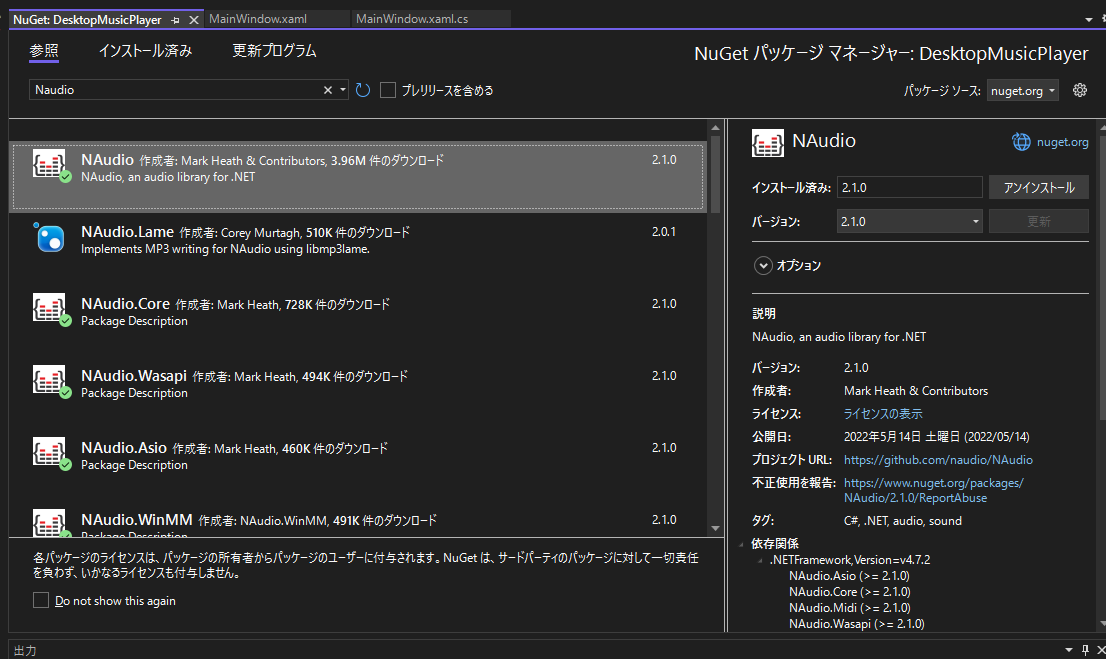Select the NAudio.Wasapi package name

click(134, 376)
